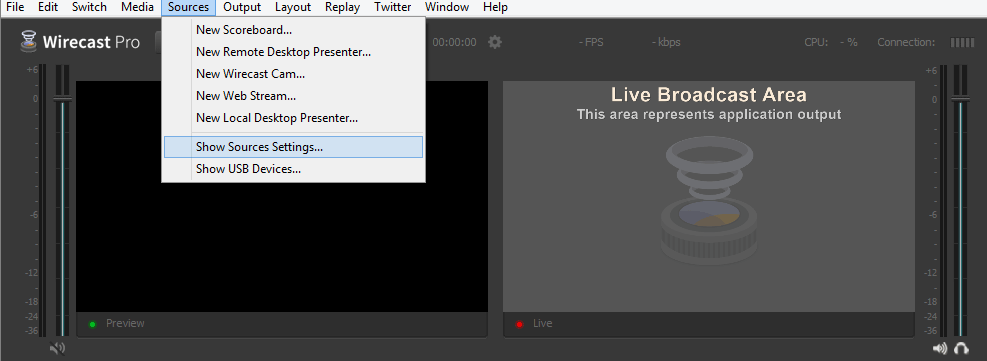Screen dimensions: 987x361
Task: Click the 00:00:00 broadcast timer
Action: point(454,42)
